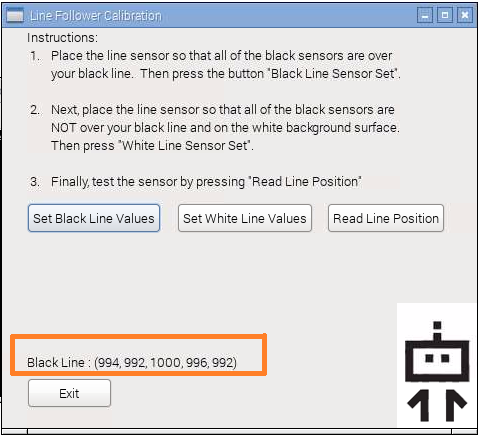Minimize the Line Follower Calibration window
479x436 pixels.
coord(425,15)
